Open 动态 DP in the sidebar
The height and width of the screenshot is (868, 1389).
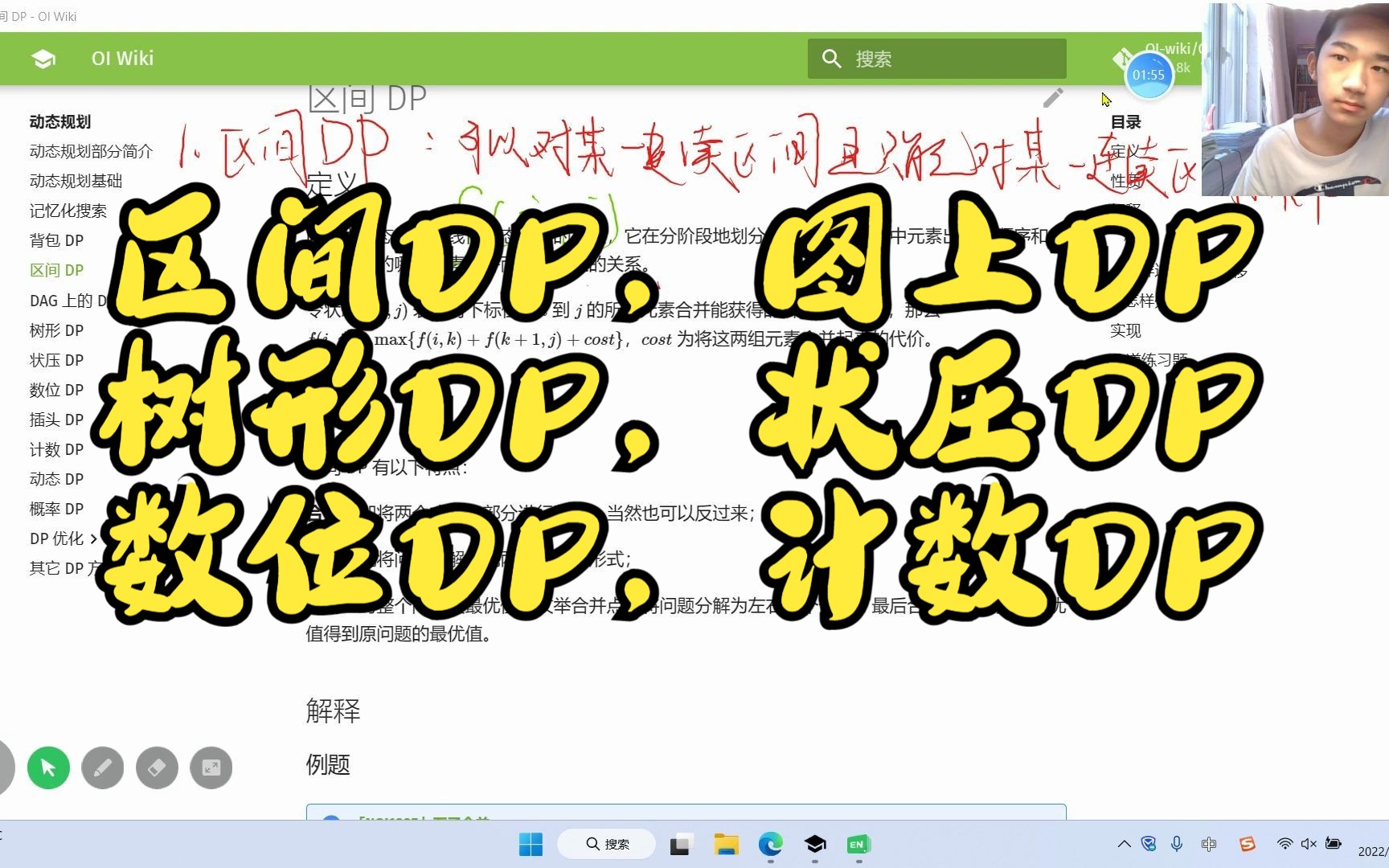56,479
